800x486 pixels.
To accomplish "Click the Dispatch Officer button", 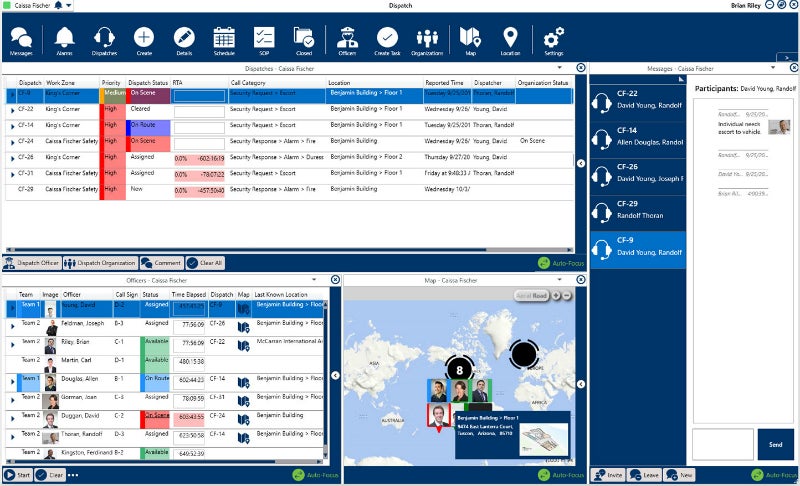I will click(x=32, y=263).
